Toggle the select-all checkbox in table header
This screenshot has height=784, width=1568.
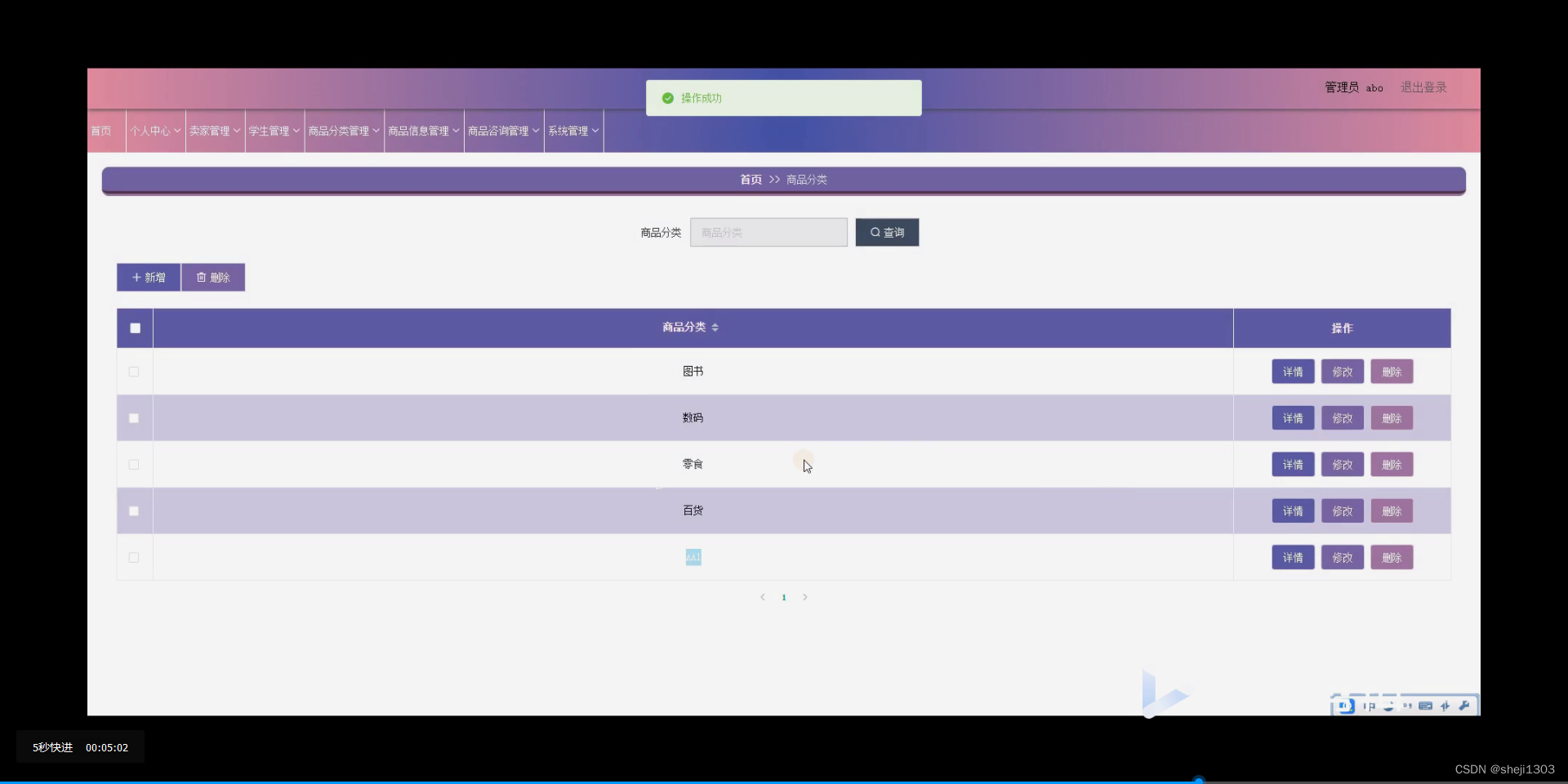pyautogui.click(x=135, y=327)
